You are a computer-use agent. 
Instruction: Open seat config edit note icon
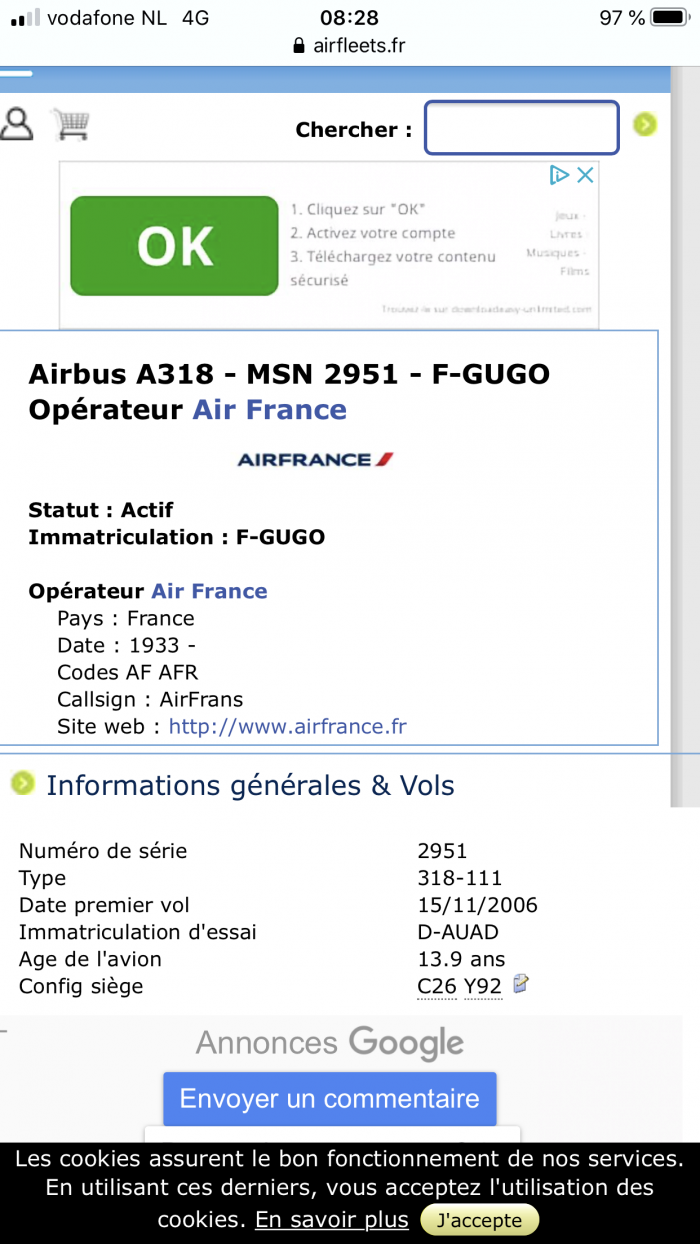point(520,985)
